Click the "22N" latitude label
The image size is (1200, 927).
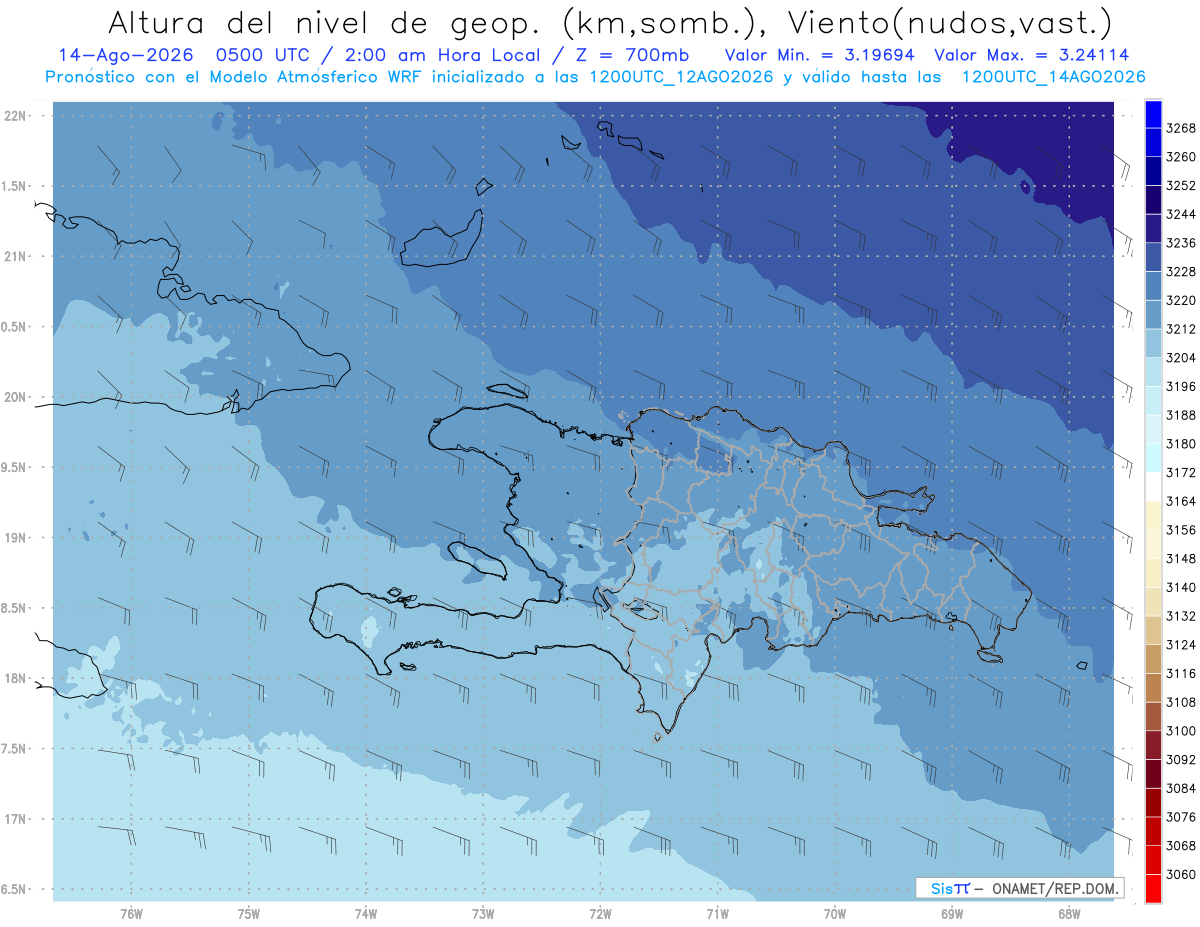pos(15,116)
